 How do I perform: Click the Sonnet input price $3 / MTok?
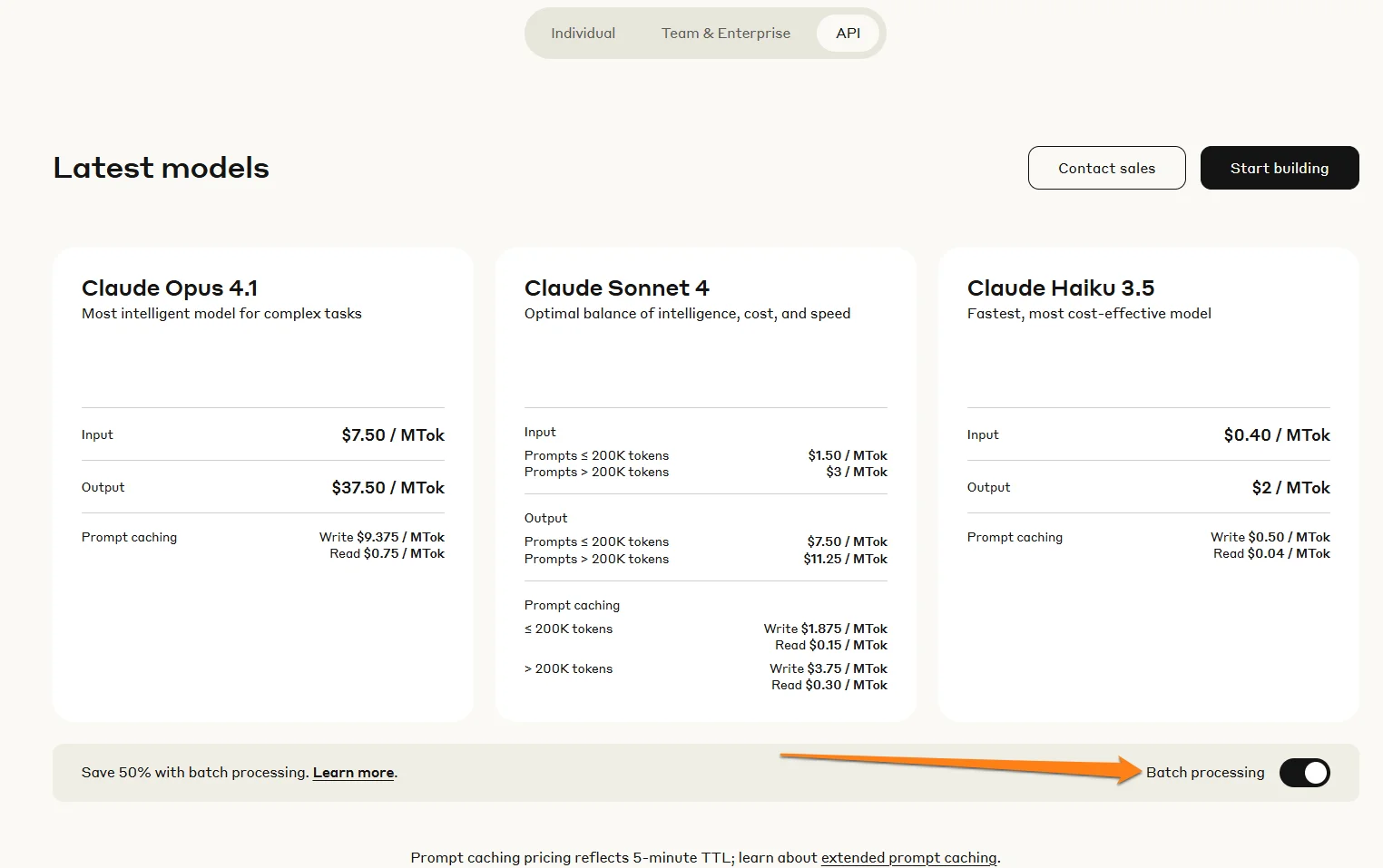point(857,472)
